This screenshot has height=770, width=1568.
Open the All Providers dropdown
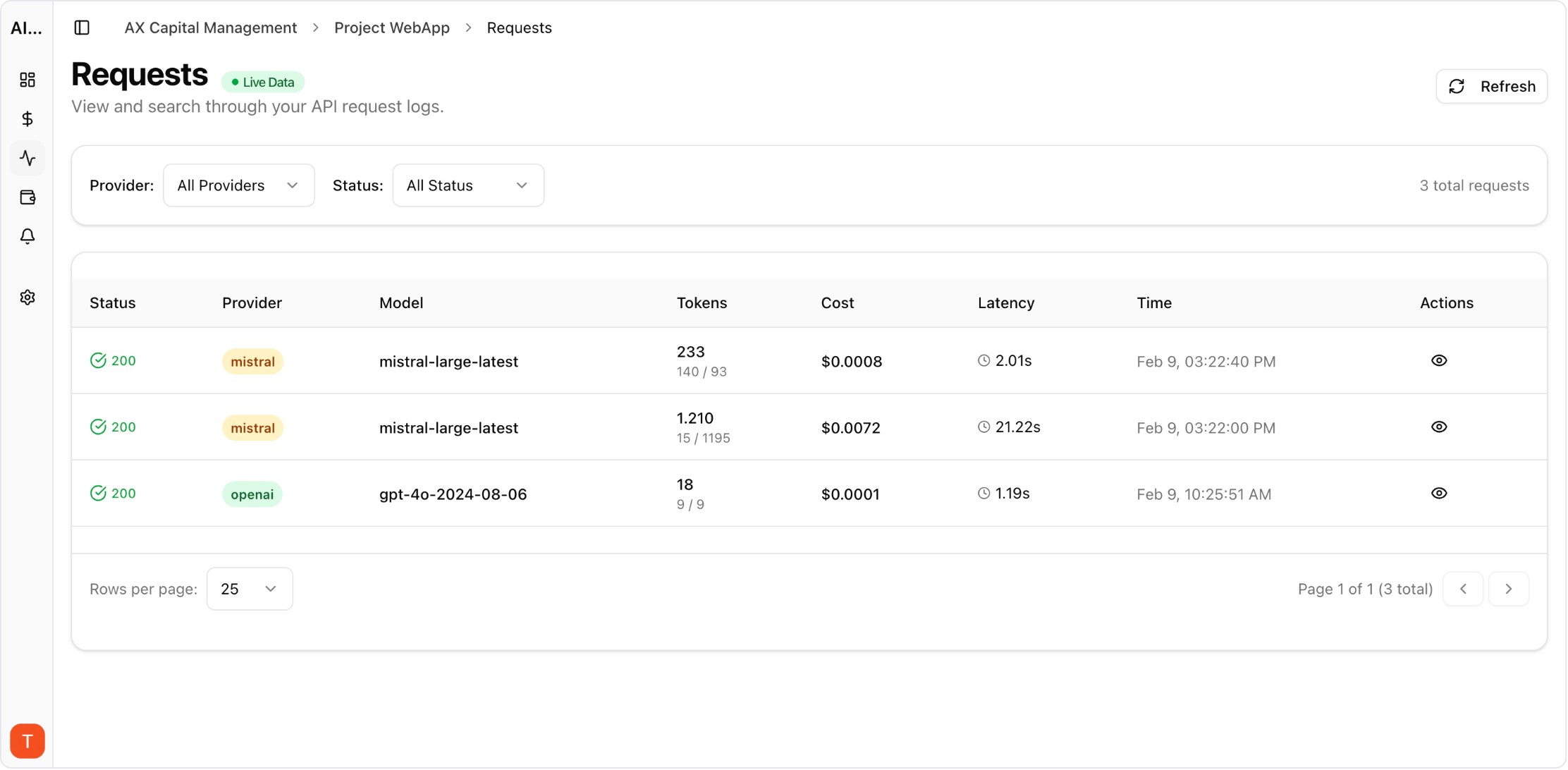pos(238,185)
